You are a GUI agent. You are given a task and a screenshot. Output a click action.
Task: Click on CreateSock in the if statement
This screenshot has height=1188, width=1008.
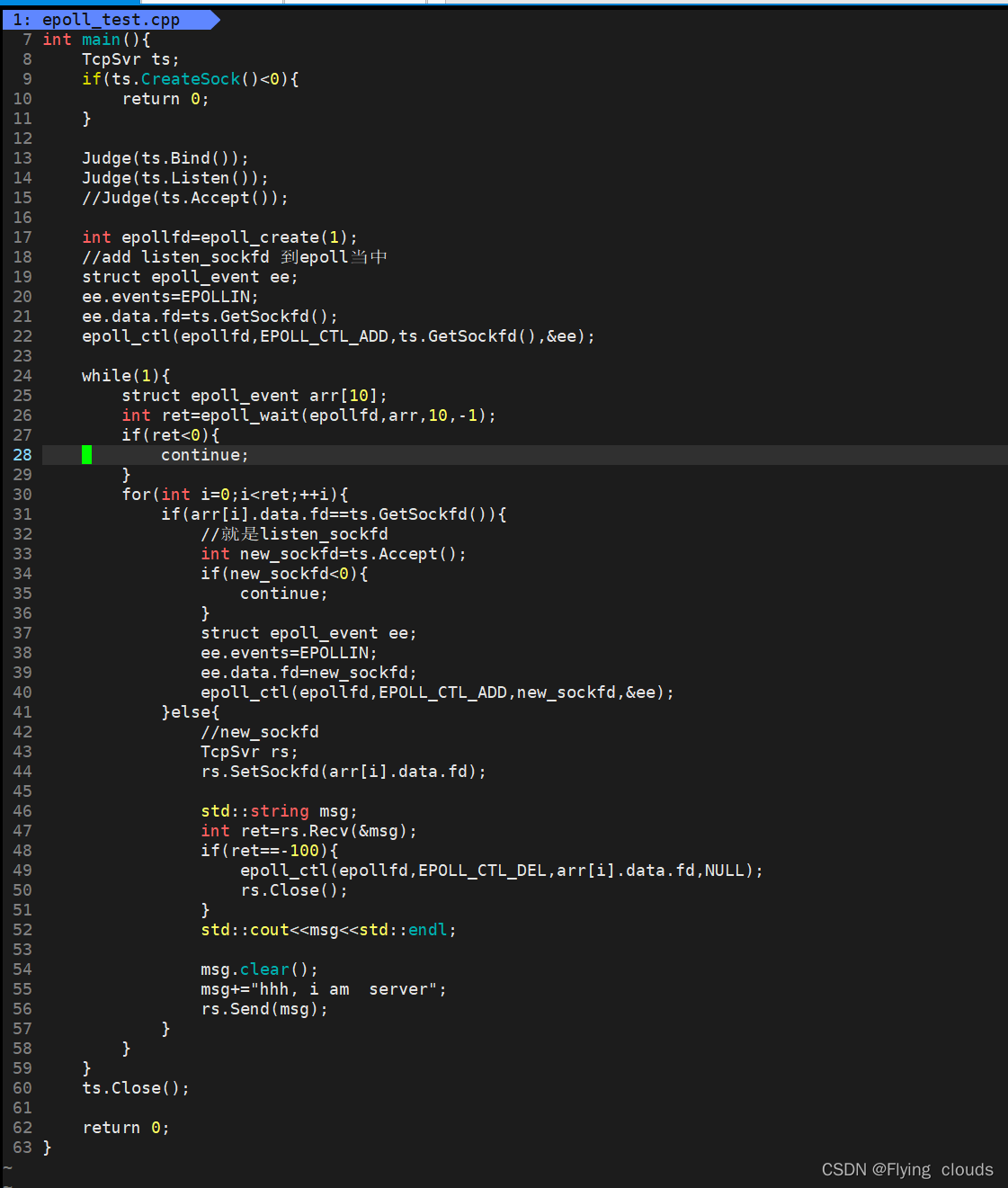coord(191,79)
